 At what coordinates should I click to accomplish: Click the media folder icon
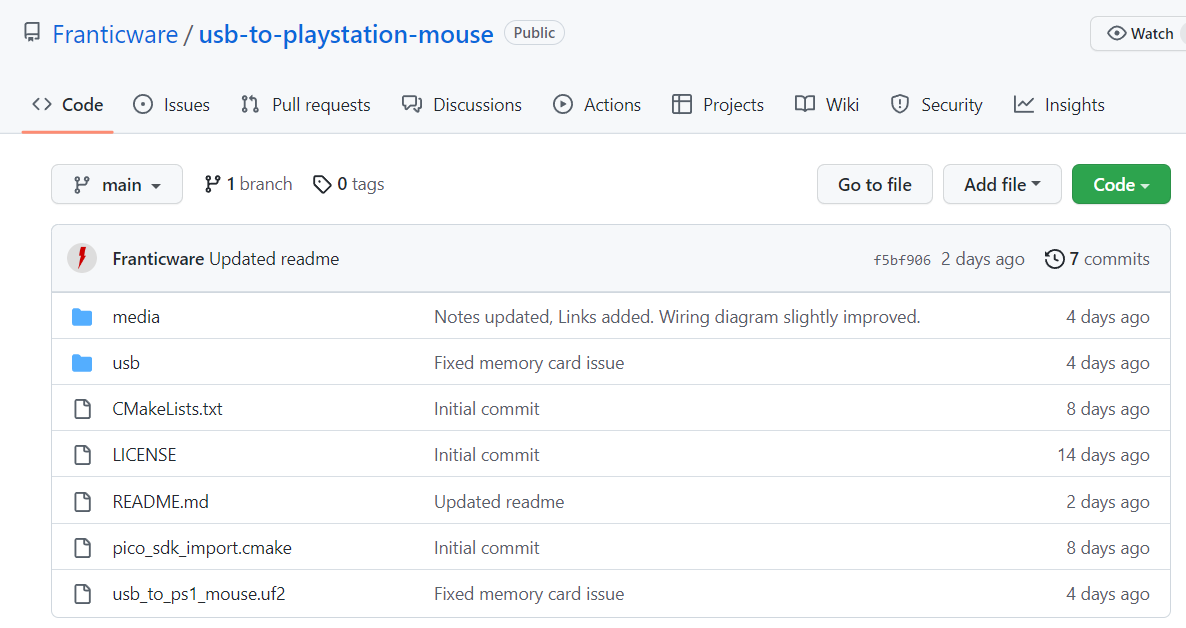coord(82,317)
